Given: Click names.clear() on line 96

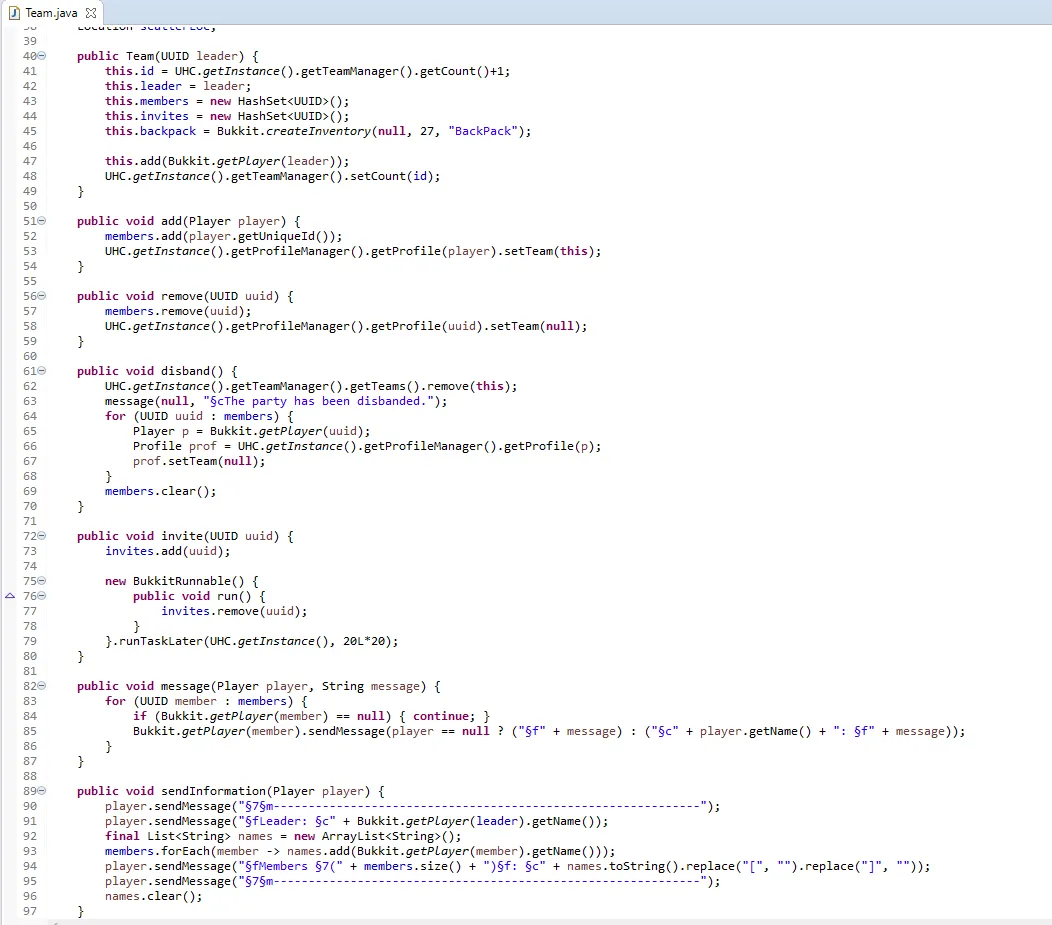Looking at the screenshot, I should point(150,896).
